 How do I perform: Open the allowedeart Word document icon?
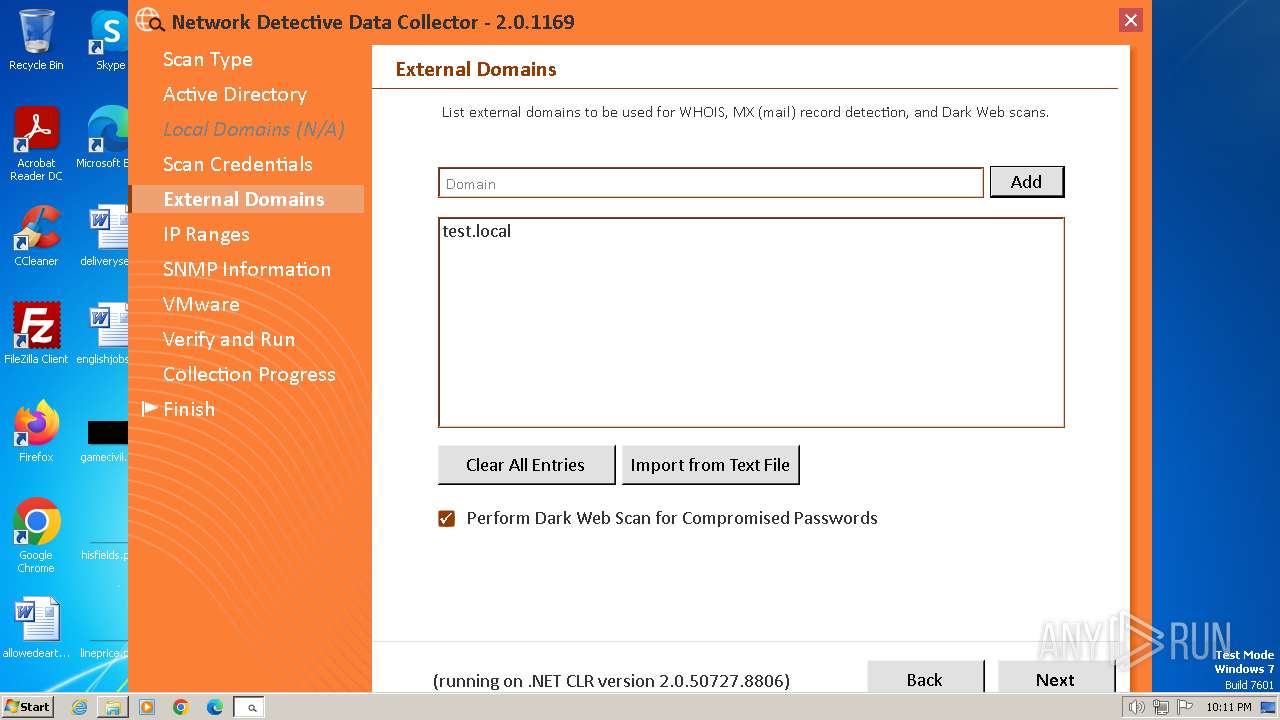[x=36, y=628]
